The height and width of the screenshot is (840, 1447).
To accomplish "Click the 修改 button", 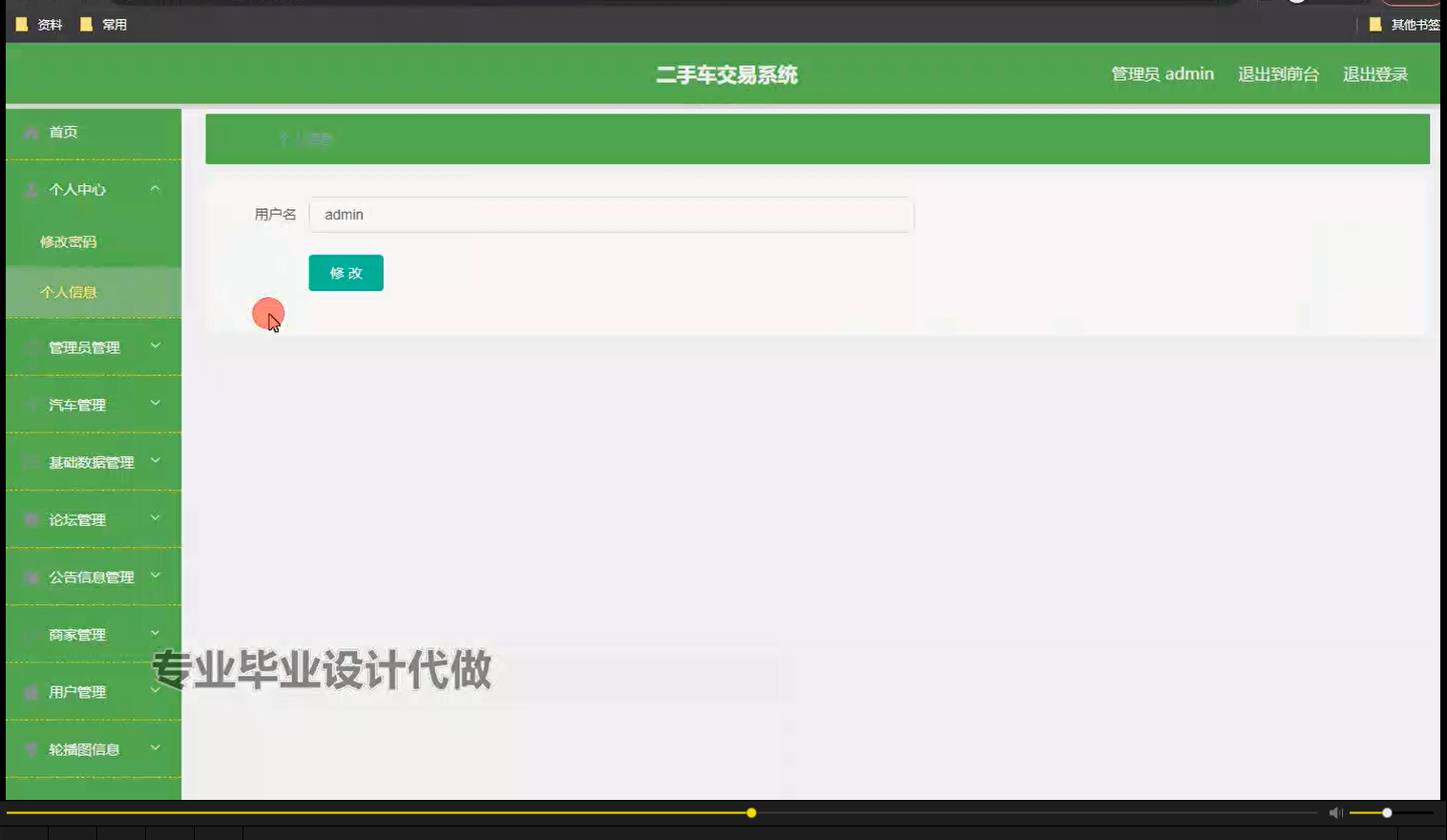I will point(345,273).
